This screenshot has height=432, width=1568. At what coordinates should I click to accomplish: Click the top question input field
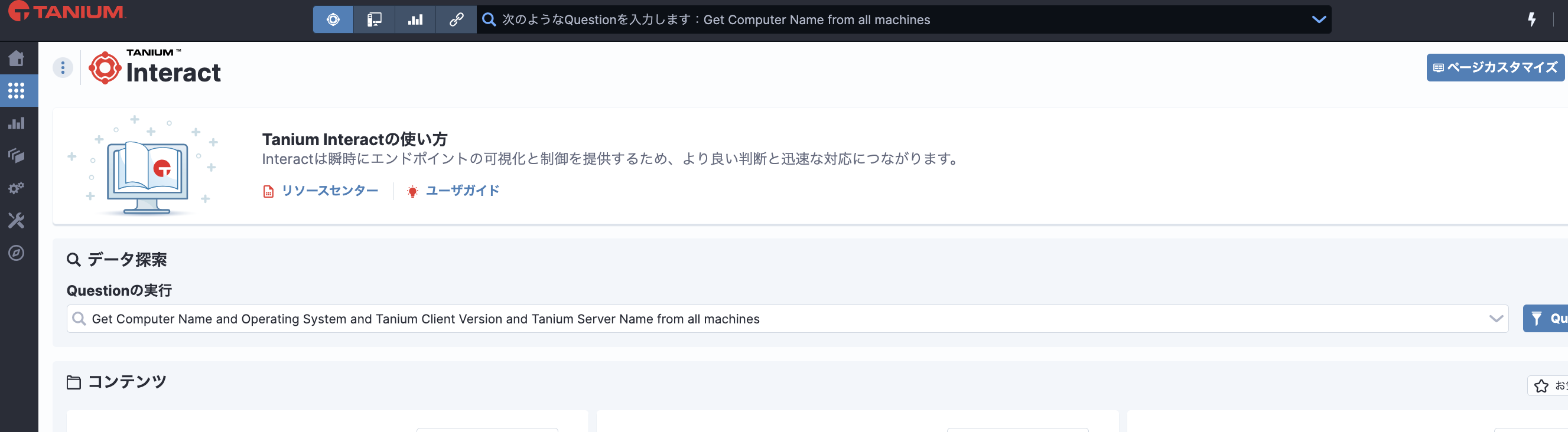903,19
